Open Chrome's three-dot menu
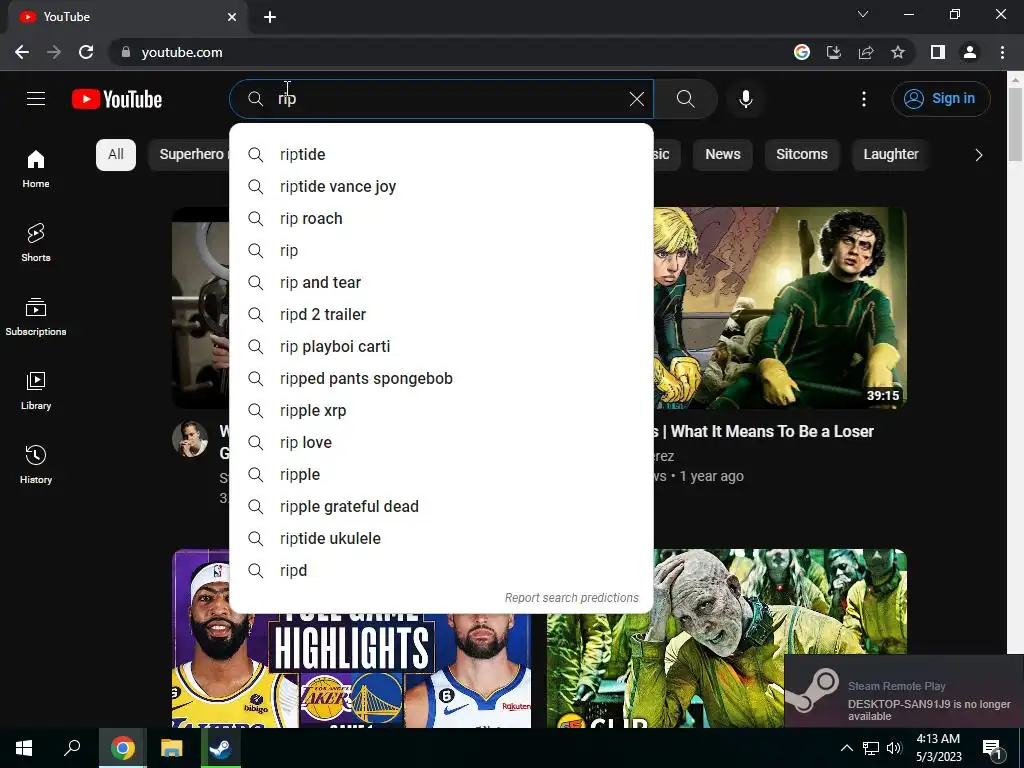Image resolution: width=1024 pixels, height=768 pixels. (x=1002, y=52)
